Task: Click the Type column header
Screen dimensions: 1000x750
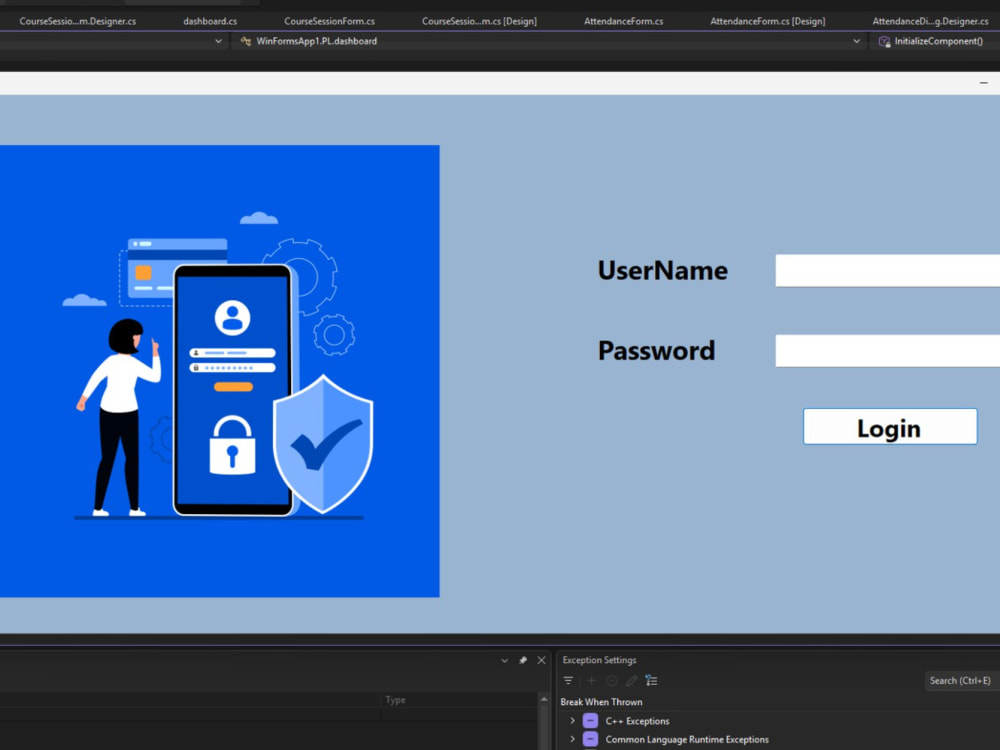Action: coord(395,700)
